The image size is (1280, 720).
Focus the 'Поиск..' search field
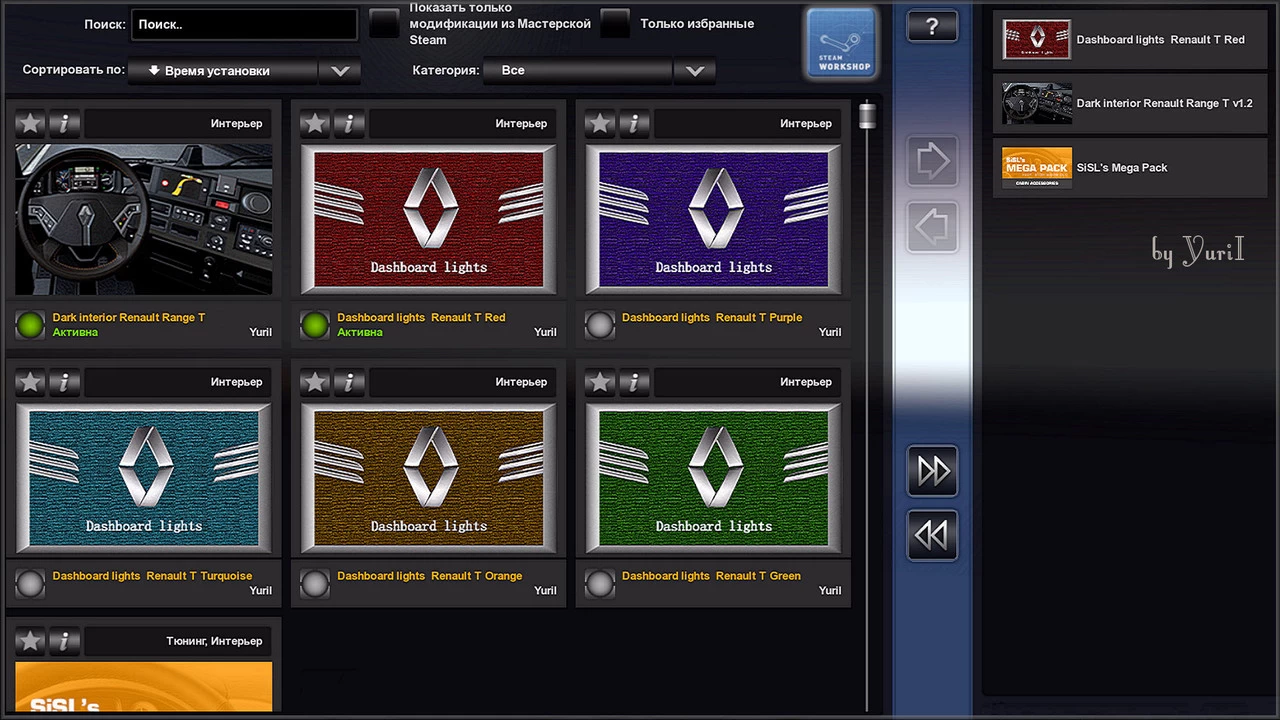coord(244,25)
